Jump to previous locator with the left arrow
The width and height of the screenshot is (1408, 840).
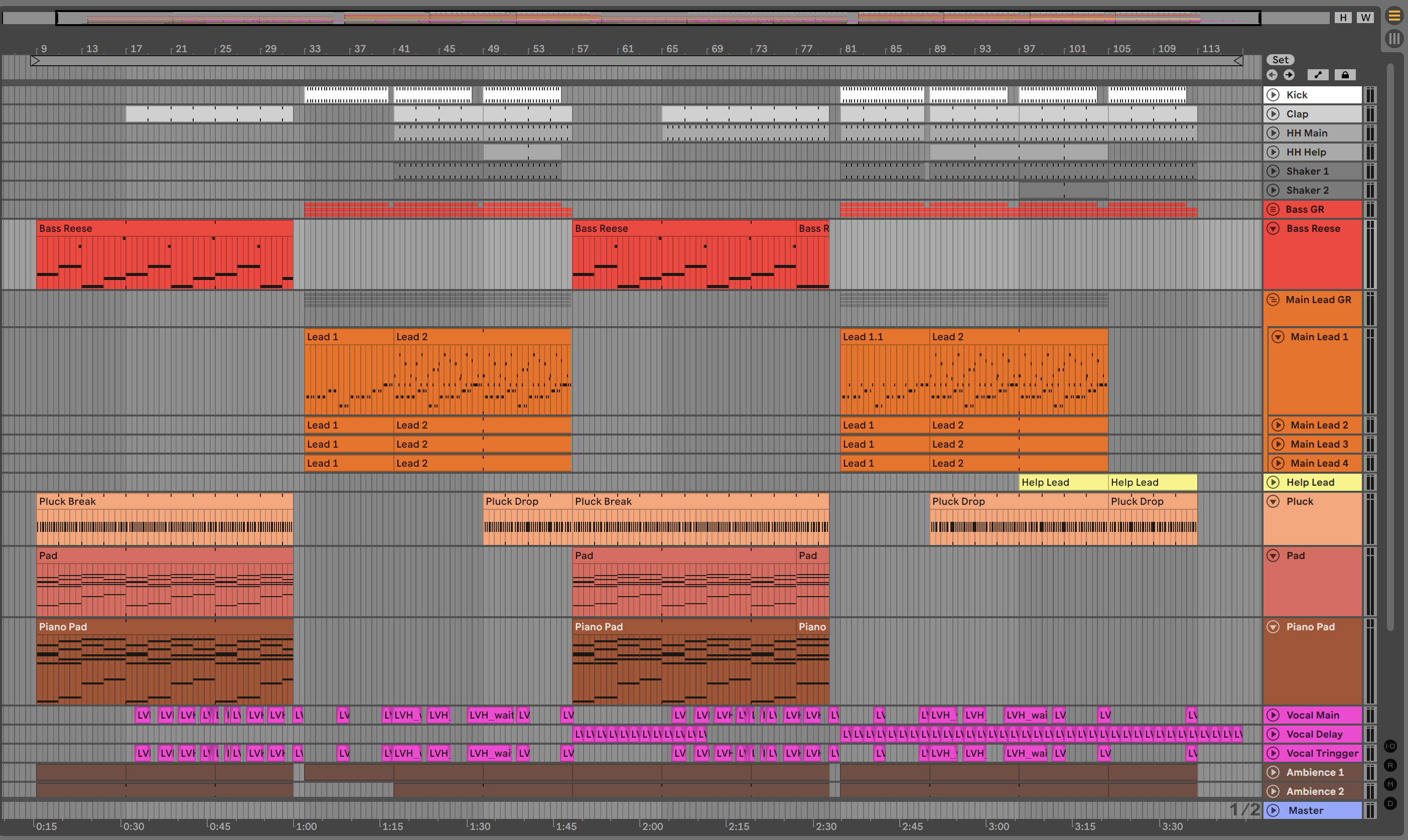tap(1272, 75)
